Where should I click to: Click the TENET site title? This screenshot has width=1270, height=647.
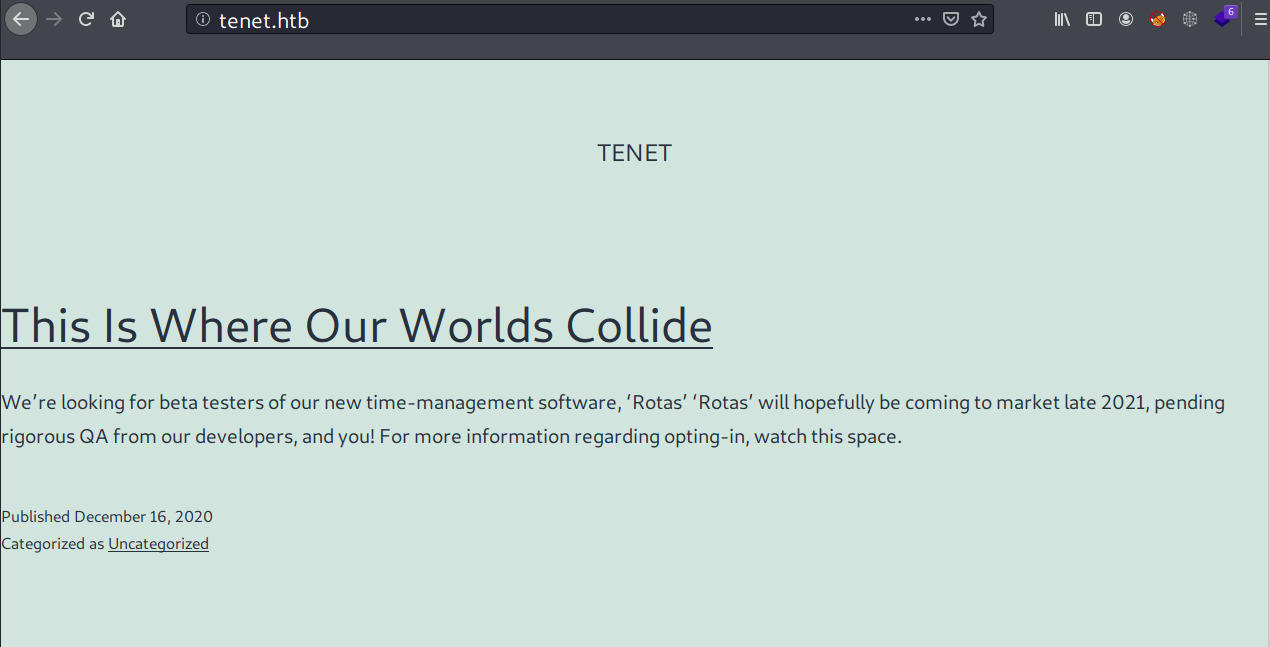(x=634, y=153)
